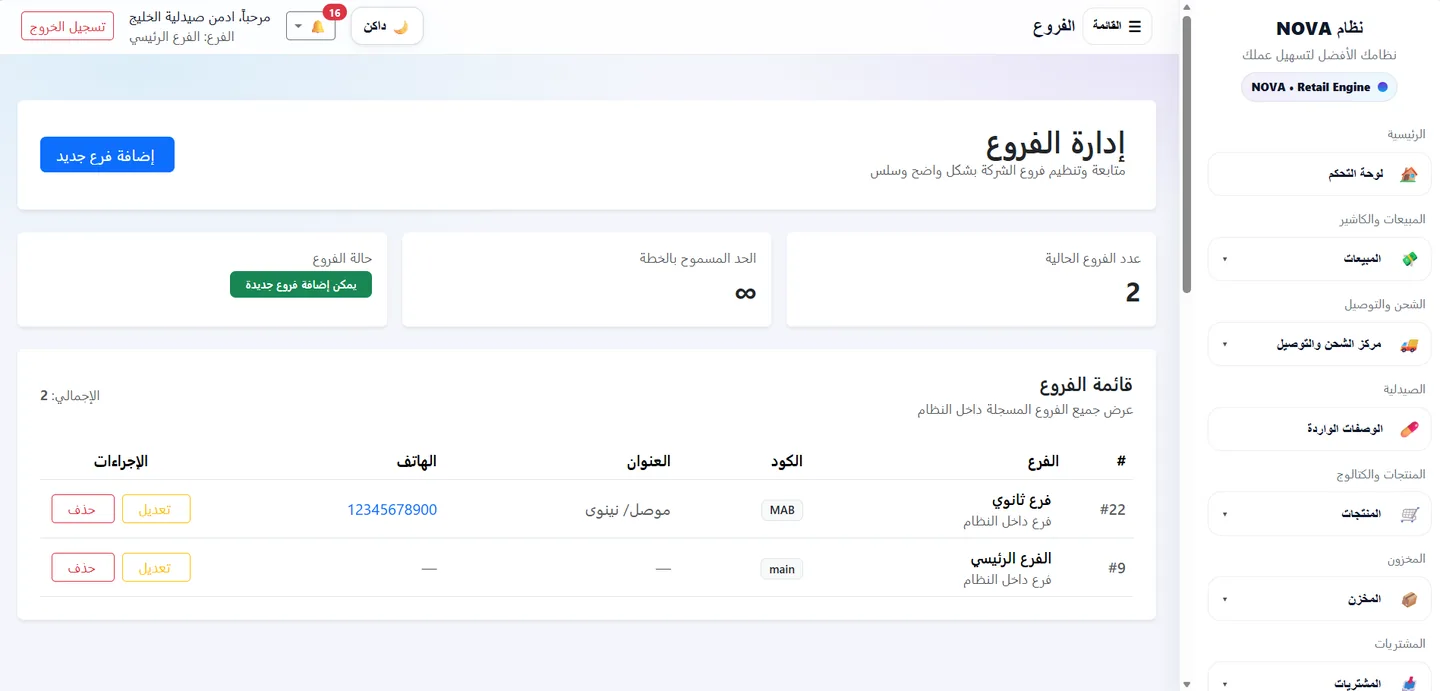Click the القائمة menu toggle button
The height and width of the screenshot is (691, 1440).
coord(1117,27)
